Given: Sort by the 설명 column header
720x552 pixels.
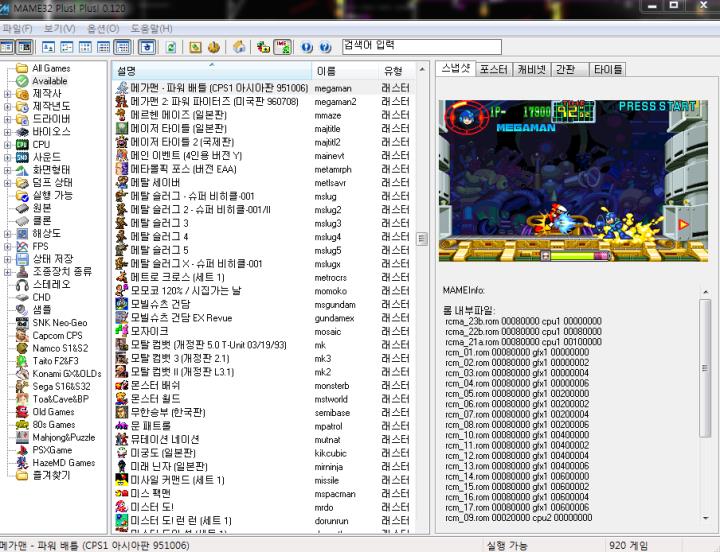Looking at the screenshot, I should pyautogui.click(x=212, y=71).
